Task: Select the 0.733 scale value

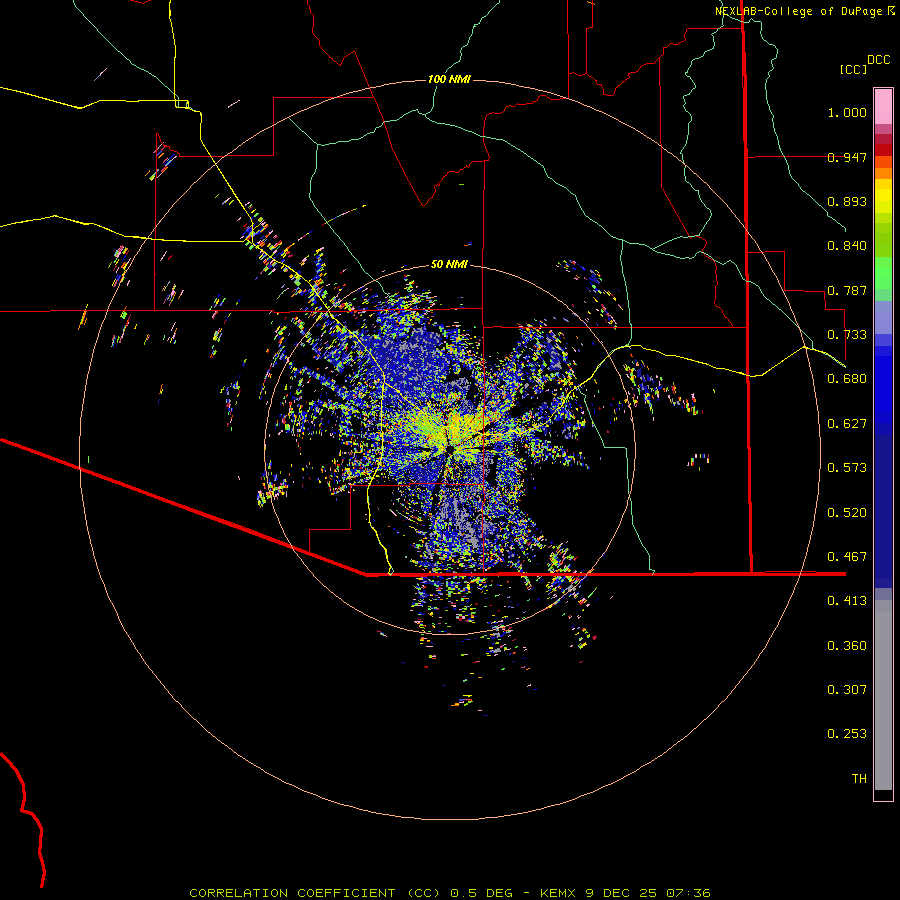Action: [847, 335]
